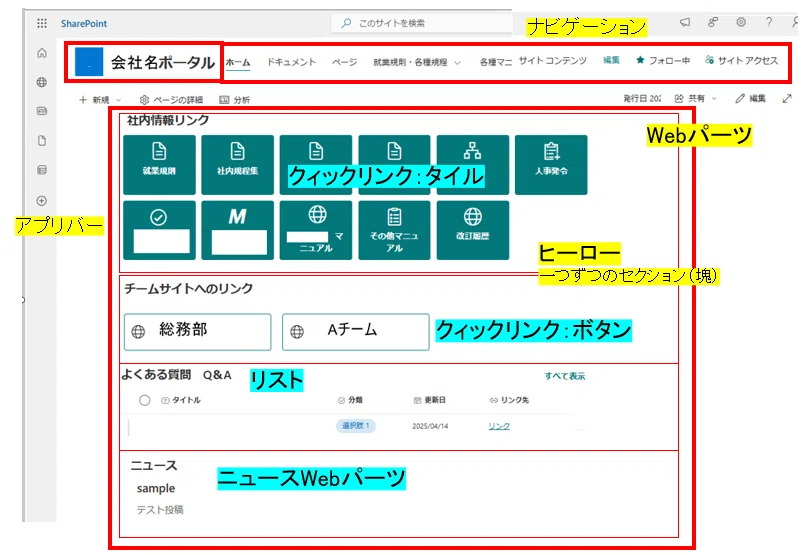Click the expand full-screen arrow icon
Screen dimensions: 805x555
pyautogui.click(x=787, y=99)
